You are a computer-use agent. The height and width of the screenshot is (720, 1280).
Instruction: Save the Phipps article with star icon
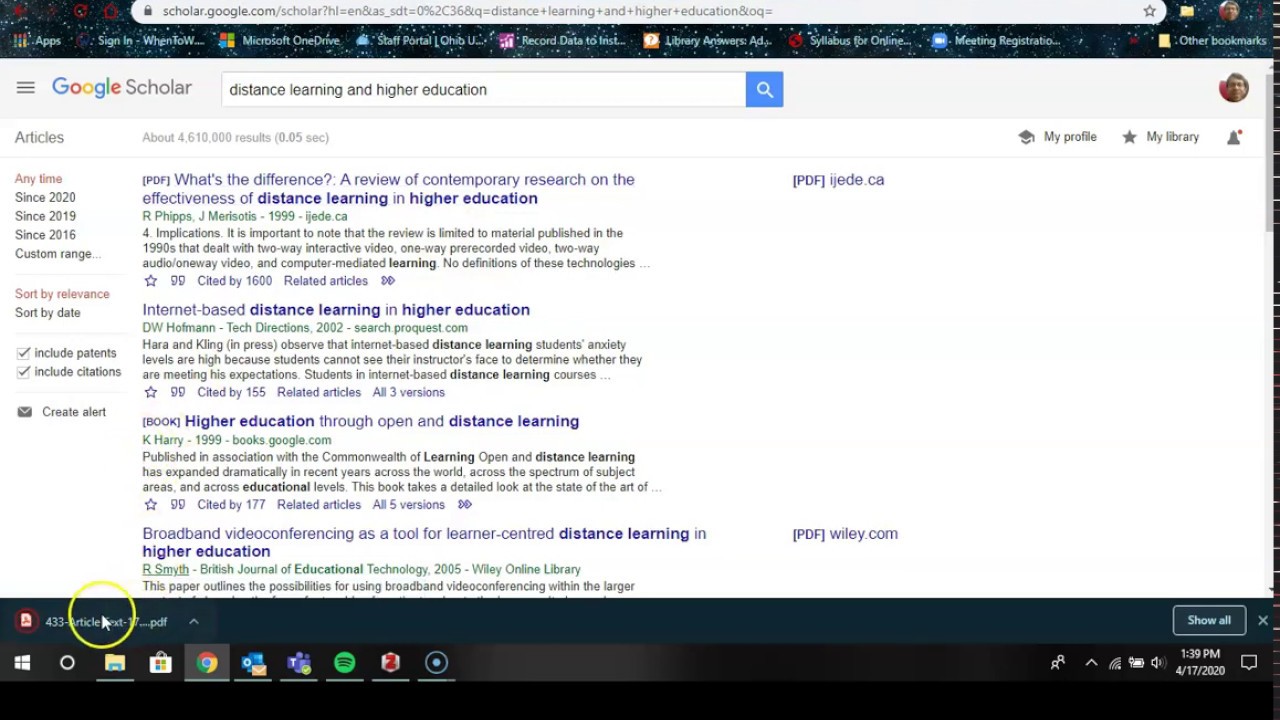click(x=151, y=281)
